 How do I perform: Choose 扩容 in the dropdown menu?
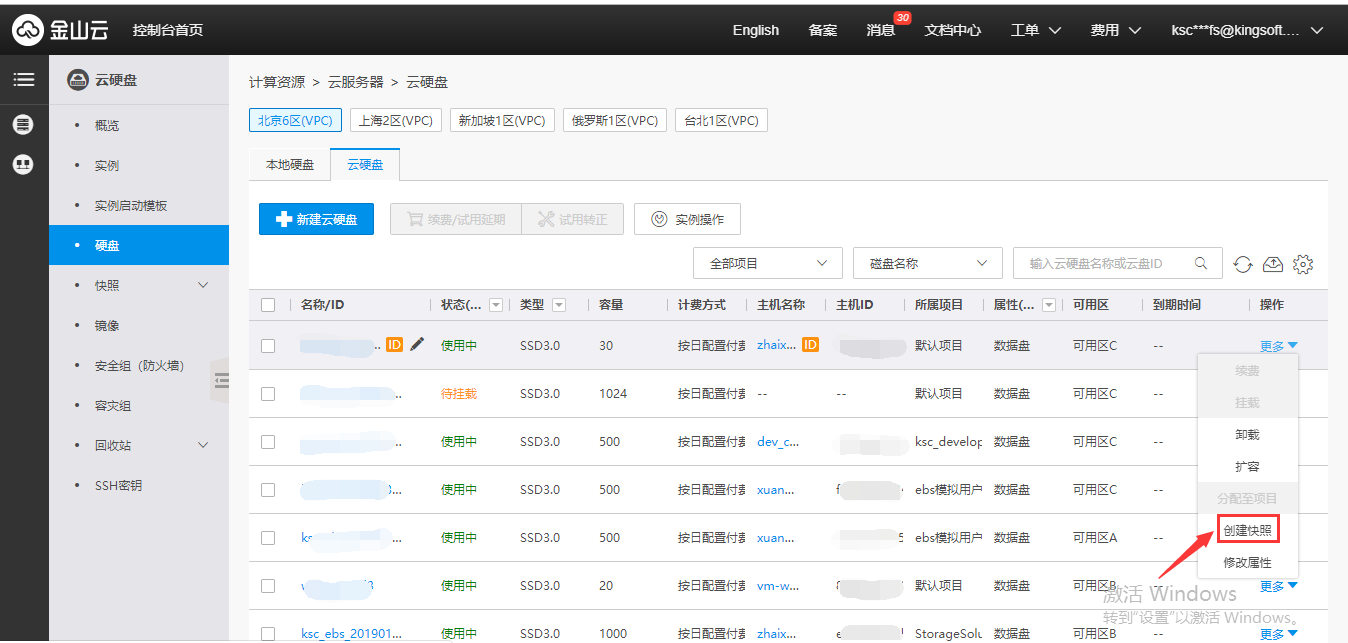coord(1248,467)
